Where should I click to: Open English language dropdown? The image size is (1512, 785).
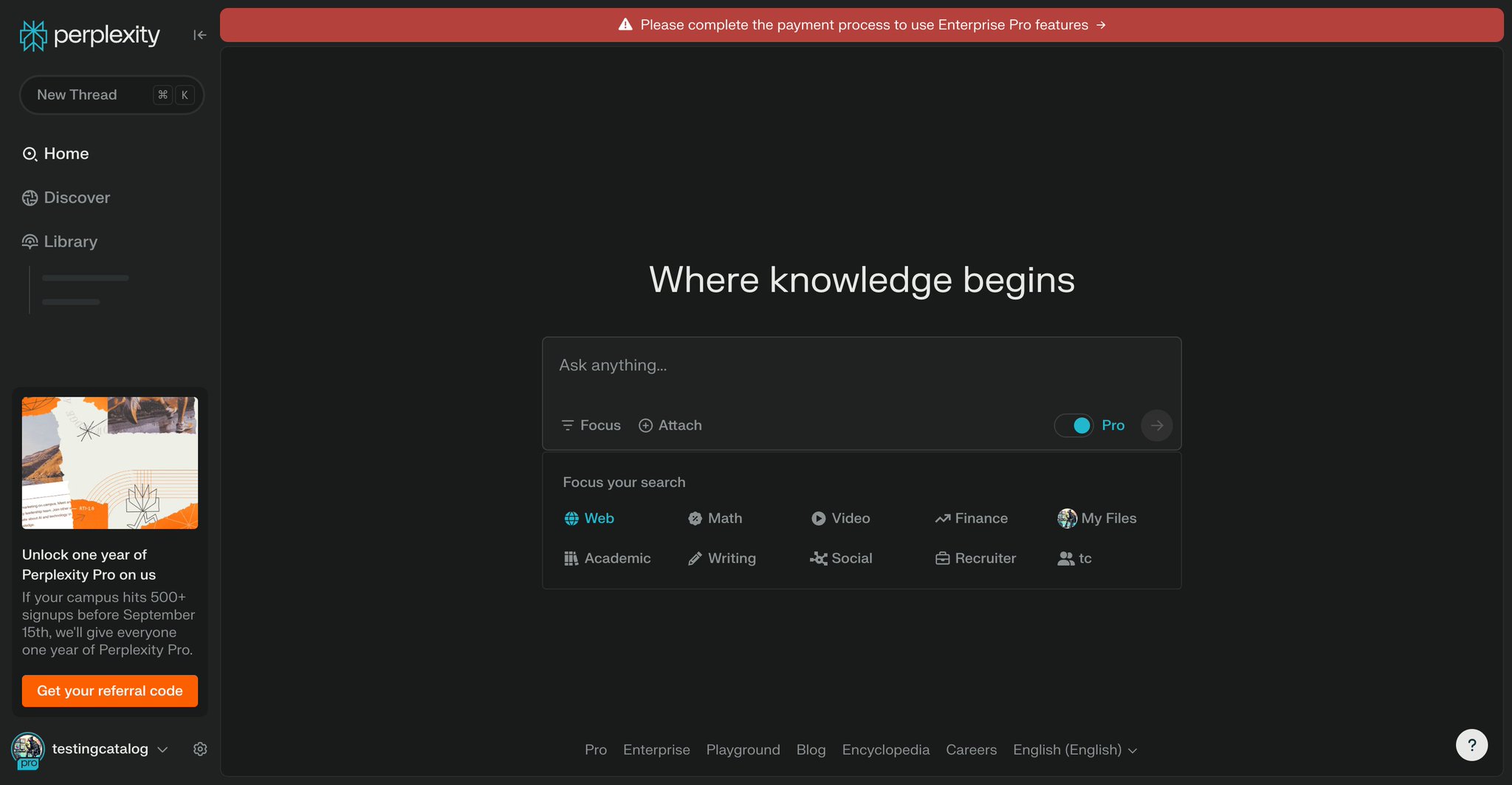pyautogui.click(x=1075, y=750)
